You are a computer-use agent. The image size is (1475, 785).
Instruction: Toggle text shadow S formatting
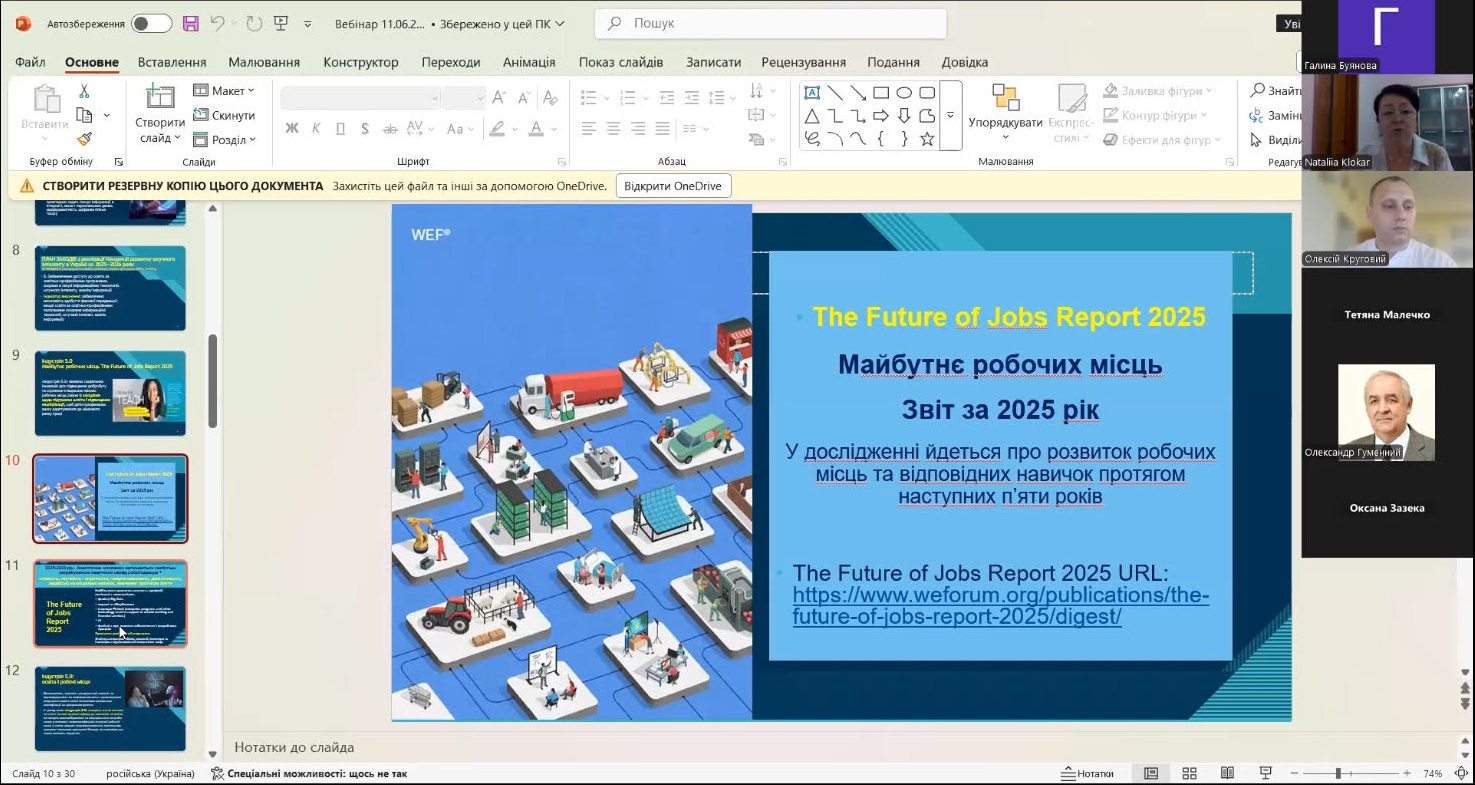click(365, 128)
